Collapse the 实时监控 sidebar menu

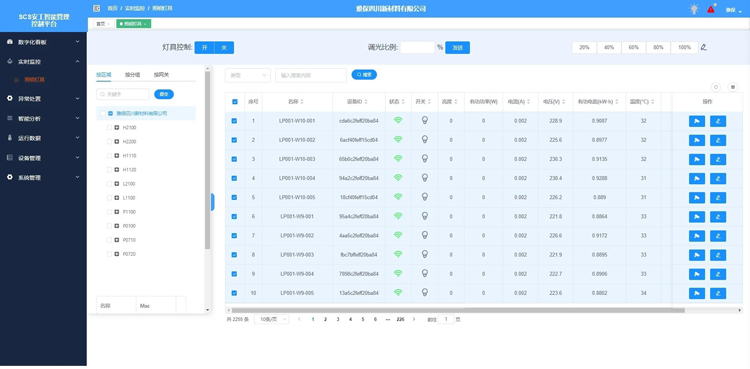pos(44,62)
